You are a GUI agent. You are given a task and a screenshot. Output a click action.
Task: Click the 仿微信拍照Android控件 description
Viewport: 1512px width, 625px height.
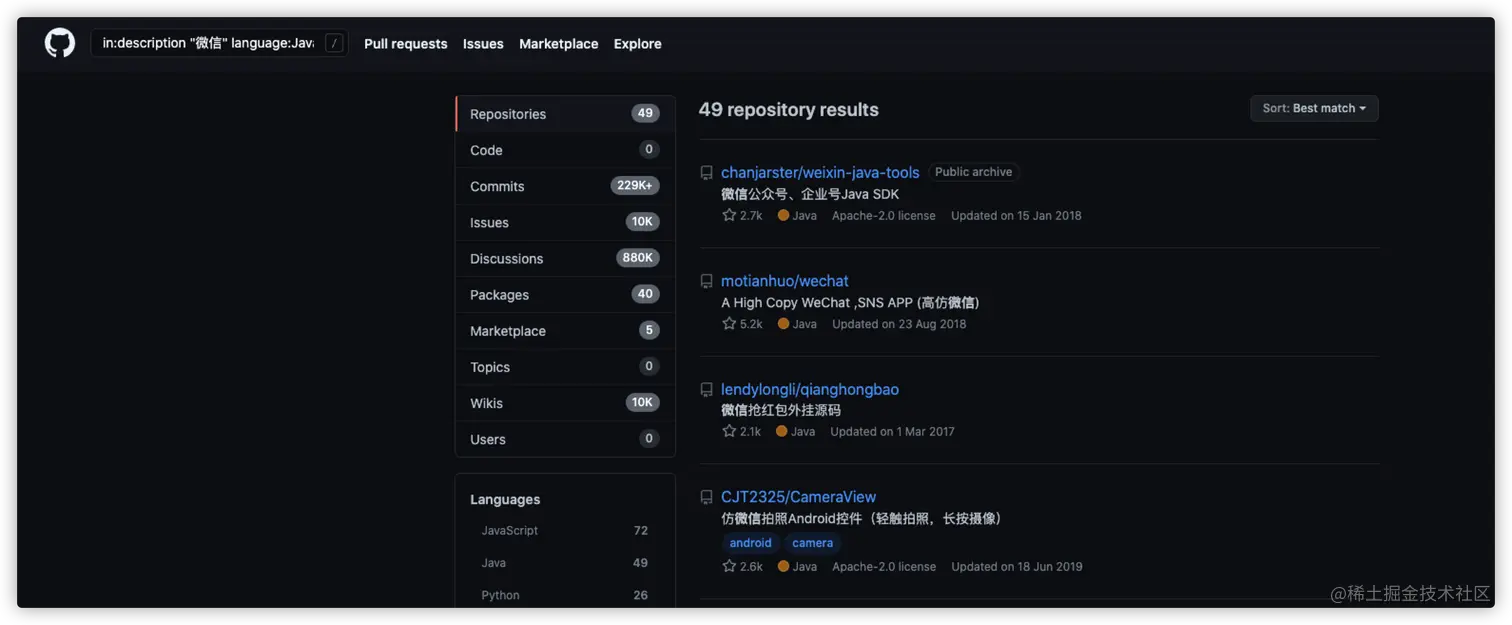(861, 518)
